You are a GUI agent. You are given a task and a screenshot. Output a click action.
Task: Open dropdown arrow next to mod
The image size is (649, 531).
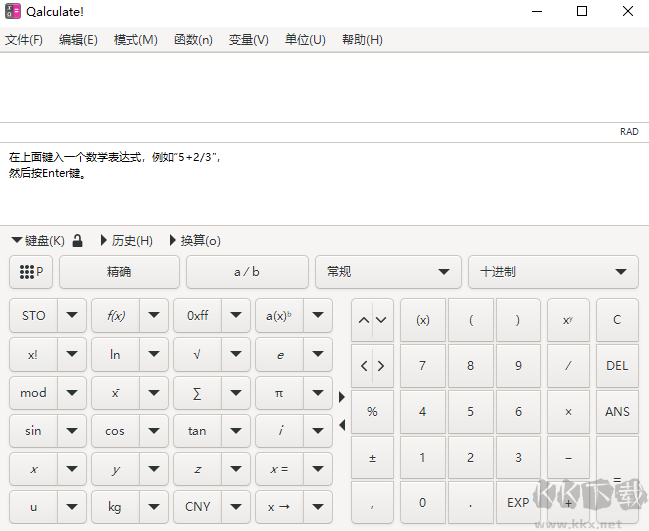[72, 393]
